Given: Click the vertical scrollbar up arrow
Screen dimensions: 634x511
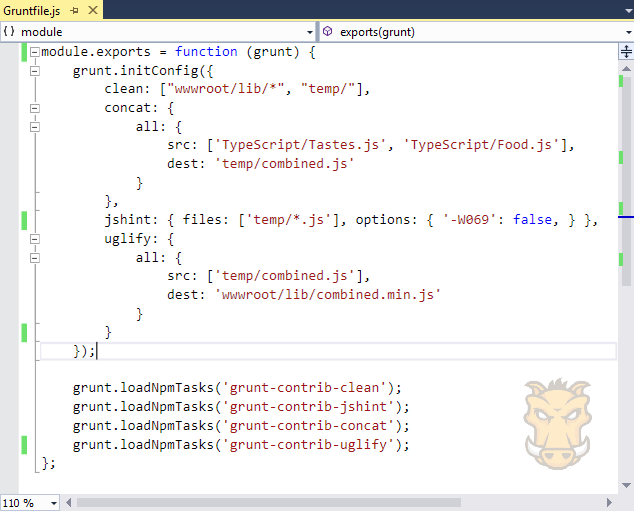Looking at the screenshot, I should click(626, 69).
